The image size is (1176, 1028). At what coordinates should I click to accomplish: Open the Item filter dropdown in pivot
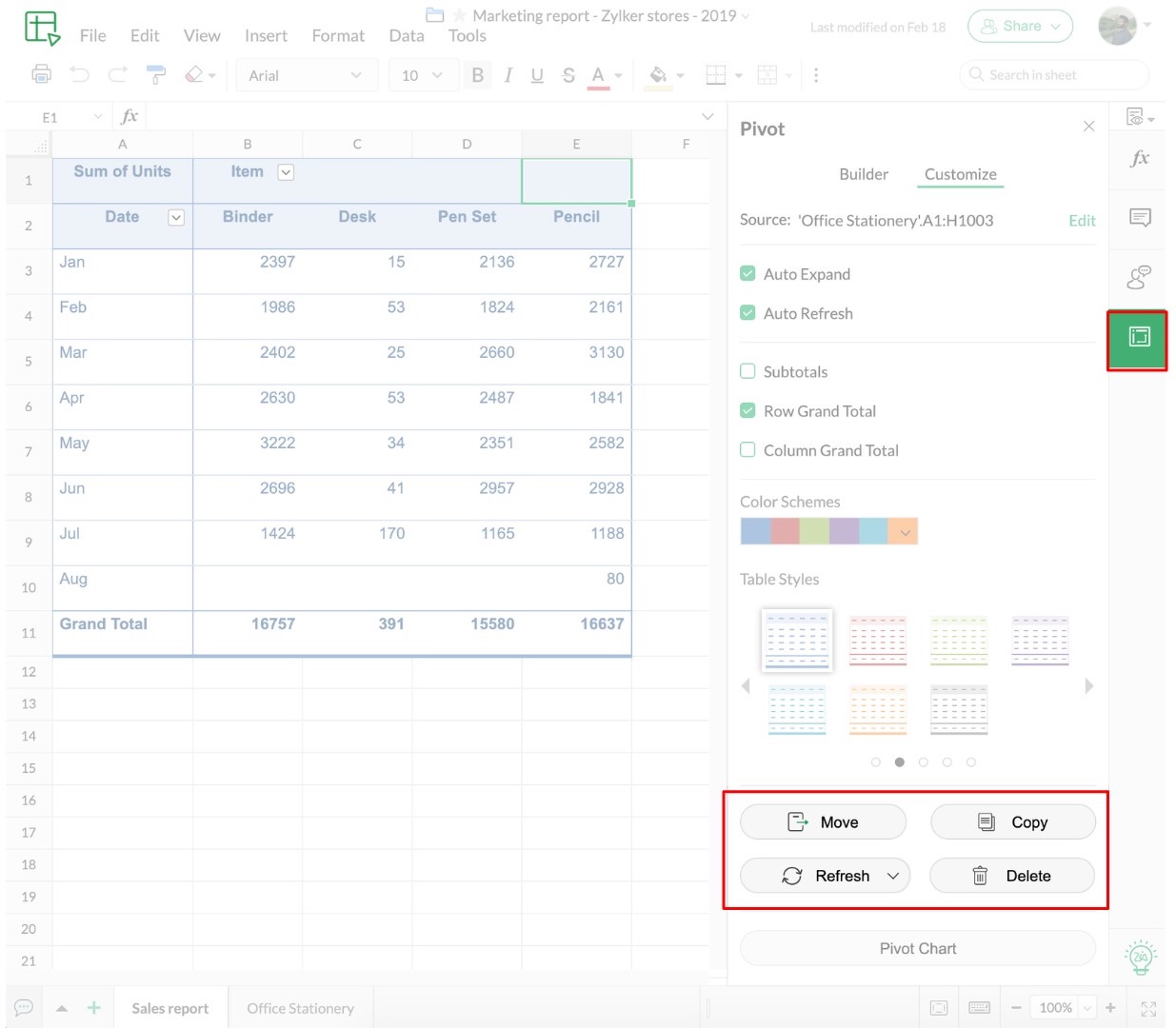pyautogui.click(x=286, y=172)
